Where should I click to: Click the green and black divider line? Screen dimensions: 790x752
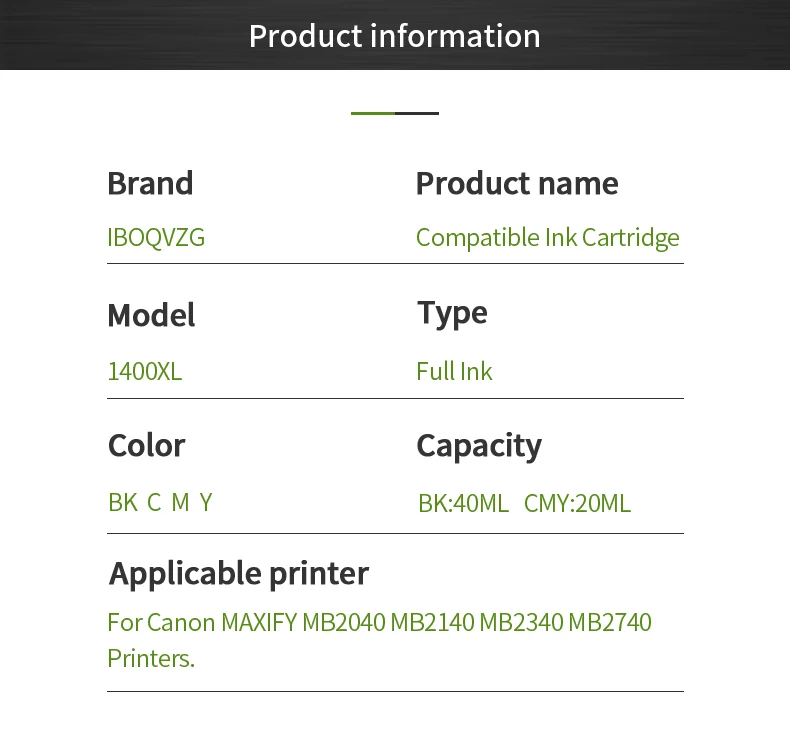tap(394, 113)
